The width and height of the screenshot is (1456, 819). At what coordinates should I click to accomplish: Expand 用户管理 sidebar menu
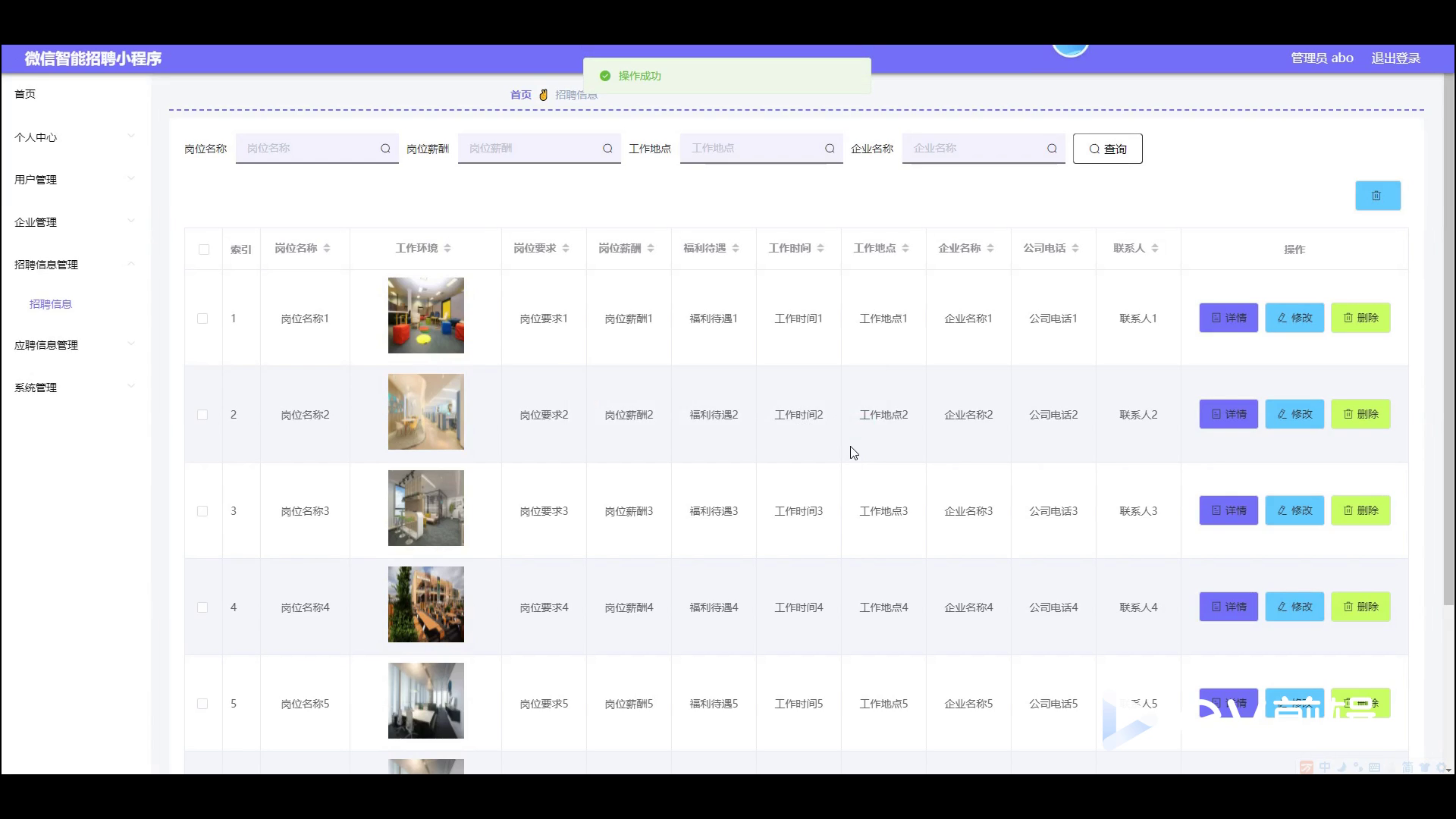pos(74,180)
